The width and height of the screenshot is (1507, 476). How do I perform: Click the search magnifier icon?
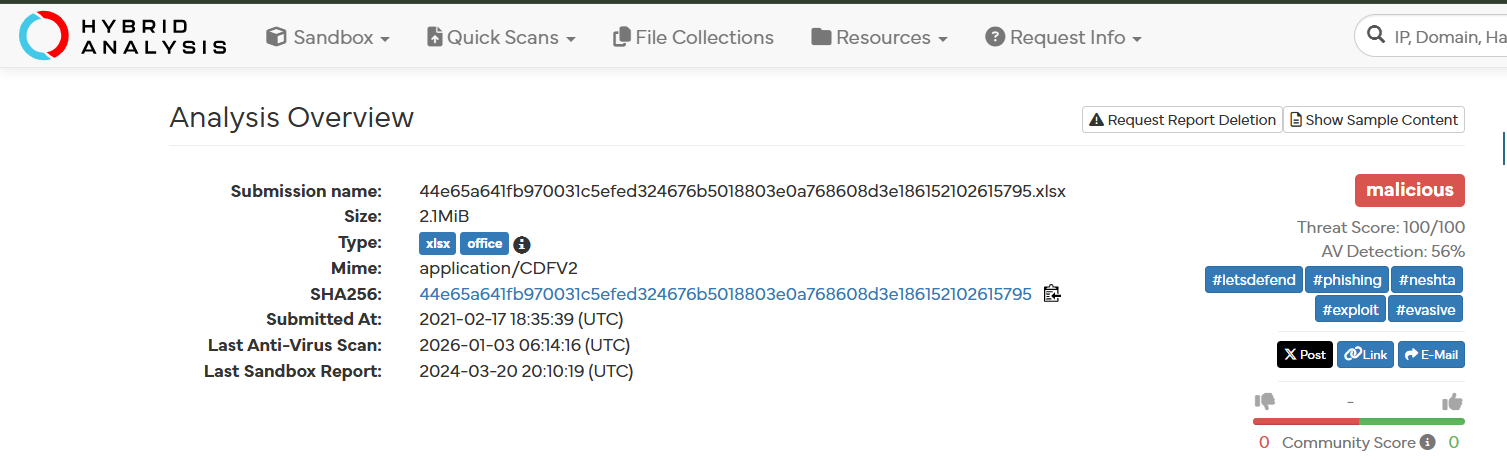tap(1377, 37)
